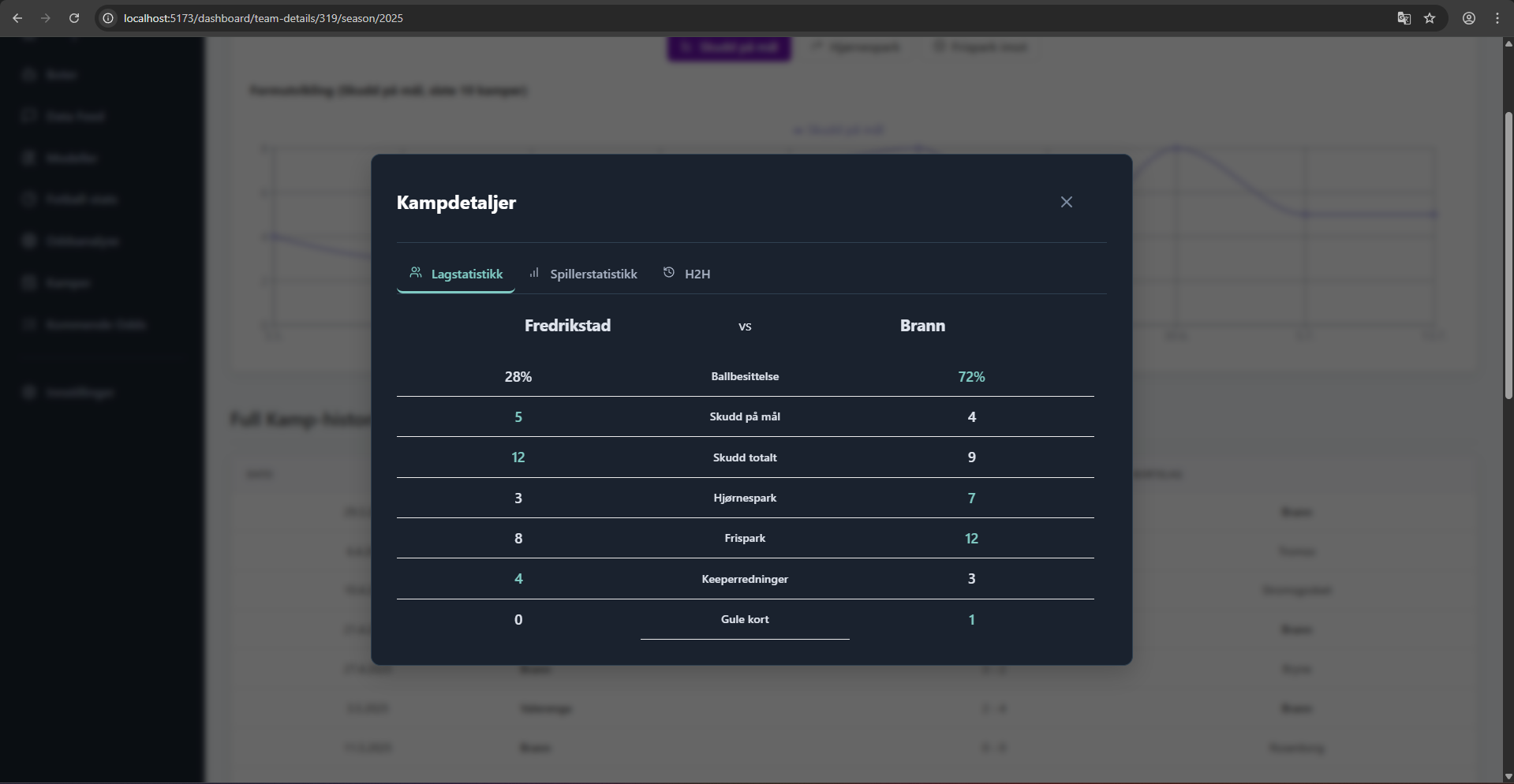Click the Brann team name in the dialog header

[x=922, y=326]
